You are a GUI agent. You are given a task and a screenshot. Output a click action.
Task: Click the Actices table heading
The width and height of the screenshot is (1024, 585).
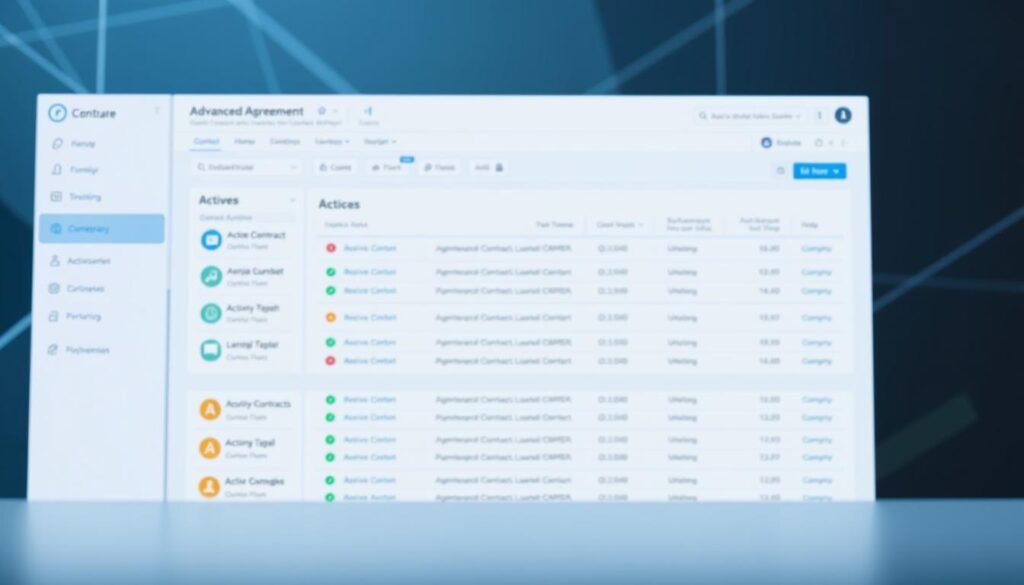pos(339,204)
